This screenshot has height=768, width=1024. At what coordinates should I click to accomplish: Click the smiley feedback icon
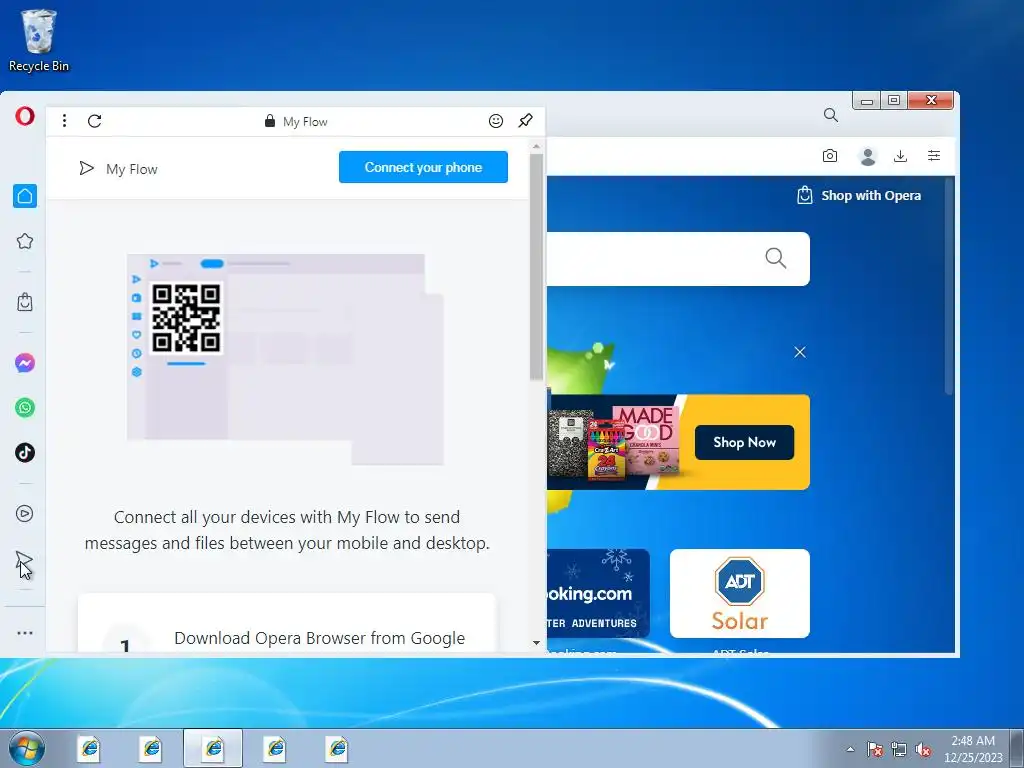tap(496, 121)
